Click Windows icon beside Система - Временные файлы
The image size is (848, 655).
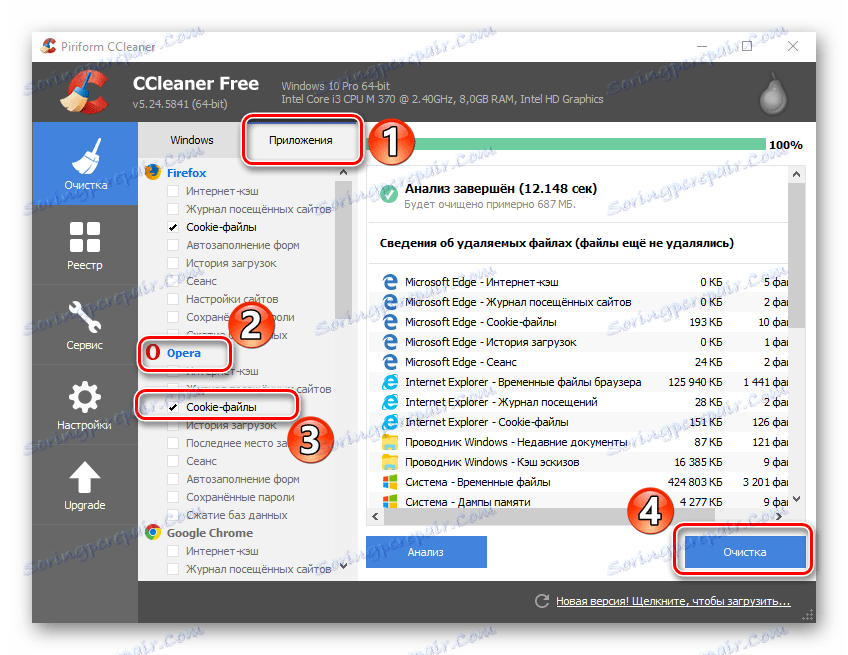tap(389, 482)
